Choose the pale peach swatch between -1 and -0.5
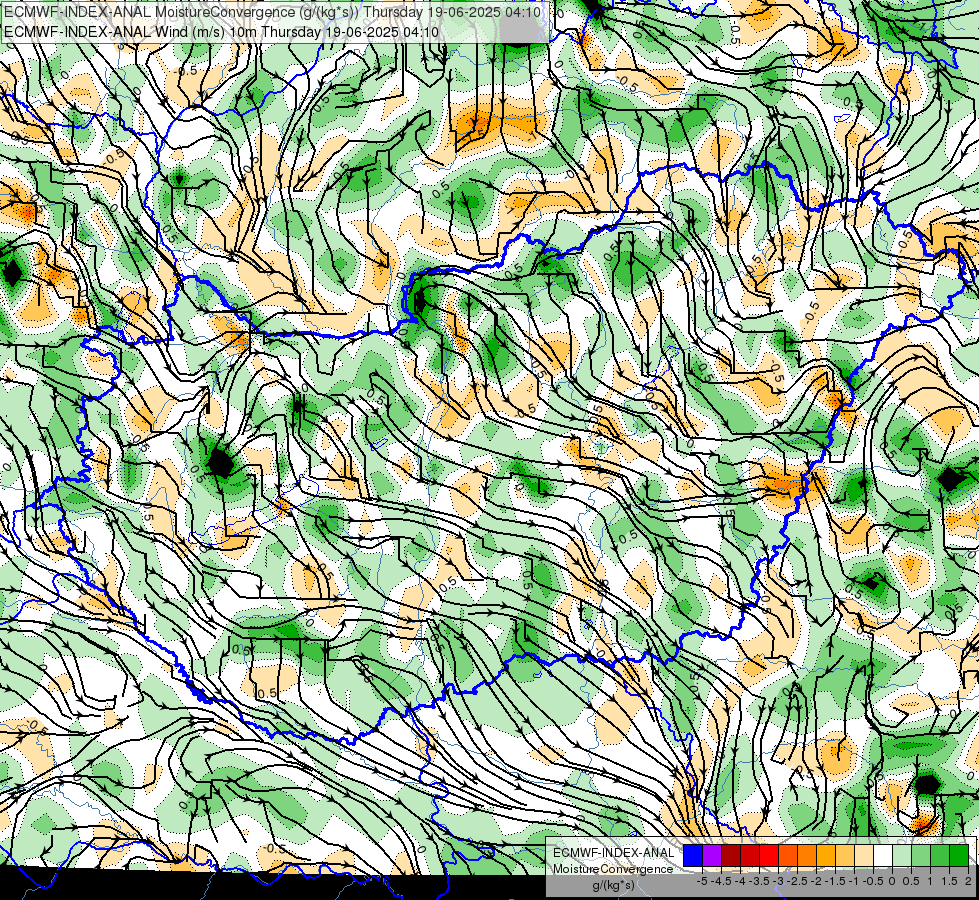 [864, 855]
